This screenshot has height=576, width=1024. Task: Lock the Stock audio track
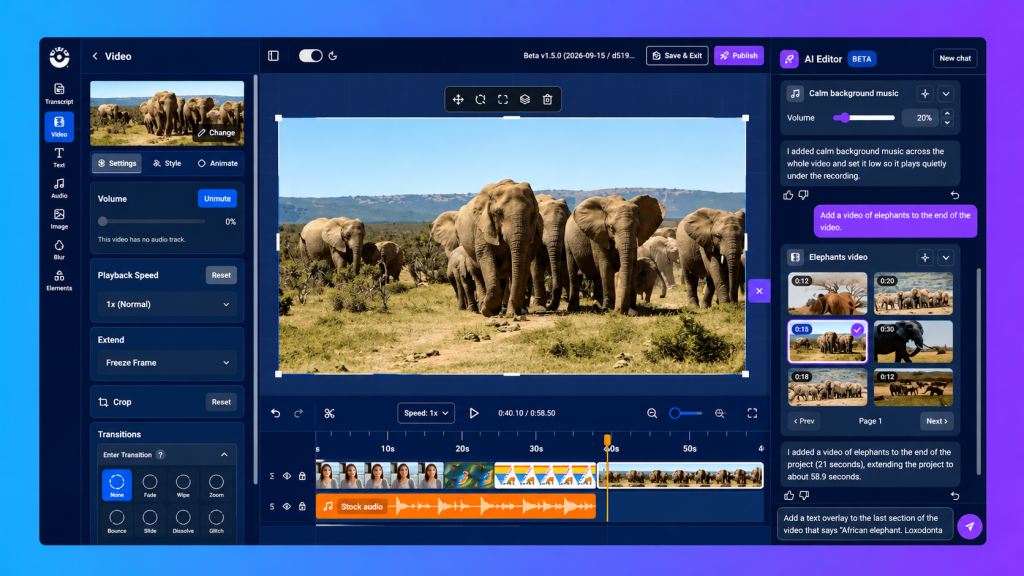tap(302, 506)
